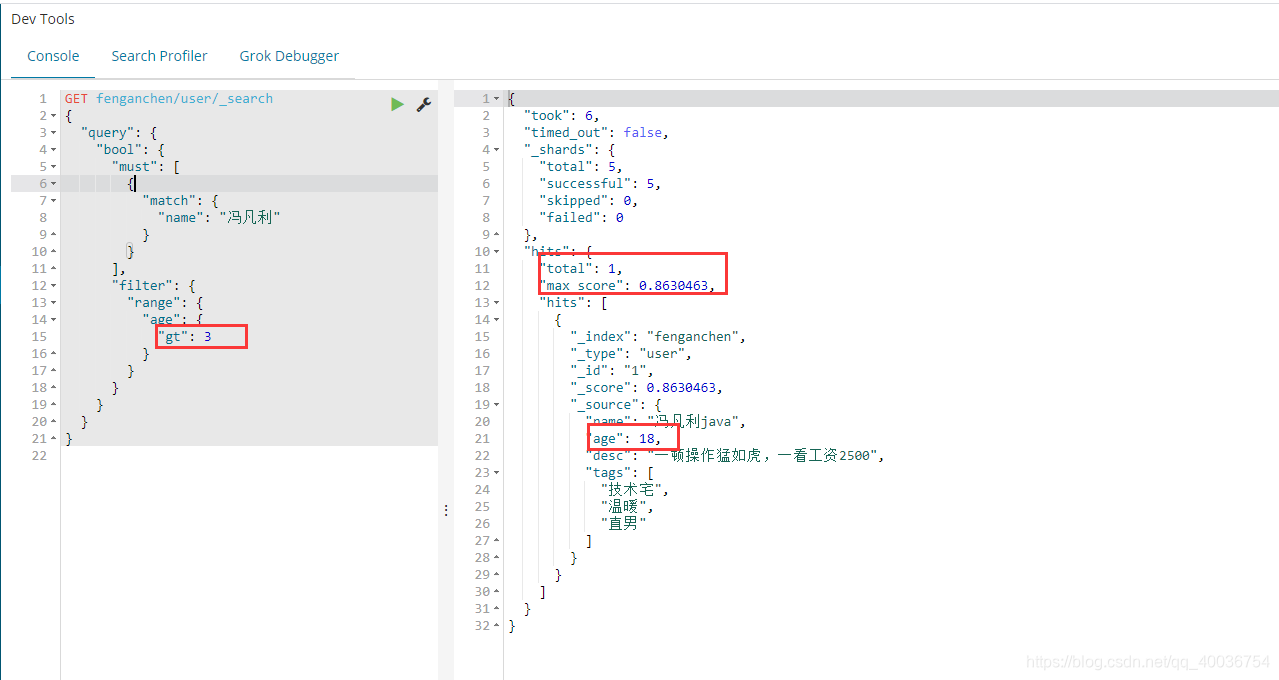The image size is (1279, 680).
Task: Click the "name": "冯凡利" query line
Action: click(219, 218)
